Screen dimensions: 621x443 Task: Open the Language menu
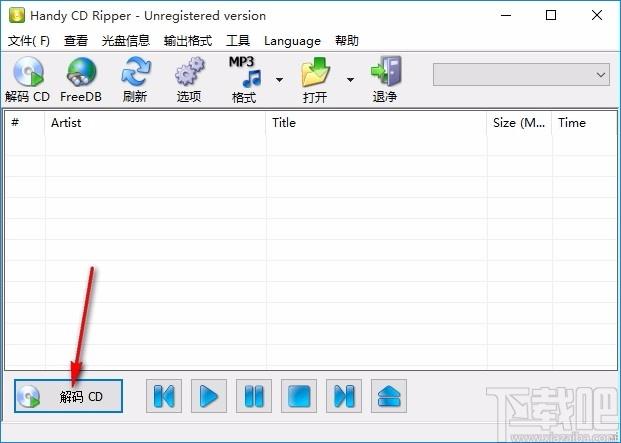pyautogui.click(x=292, y=41)
